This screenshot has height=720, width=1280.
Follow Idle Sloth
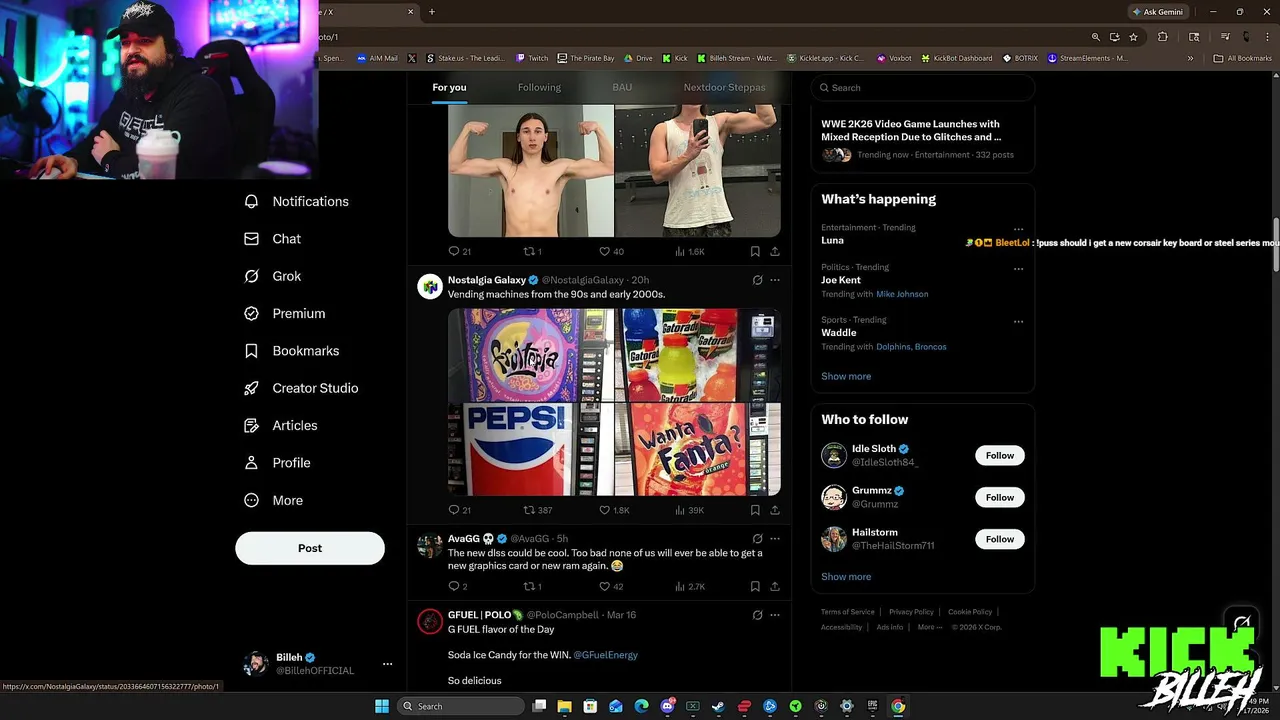click(1000, 455)
